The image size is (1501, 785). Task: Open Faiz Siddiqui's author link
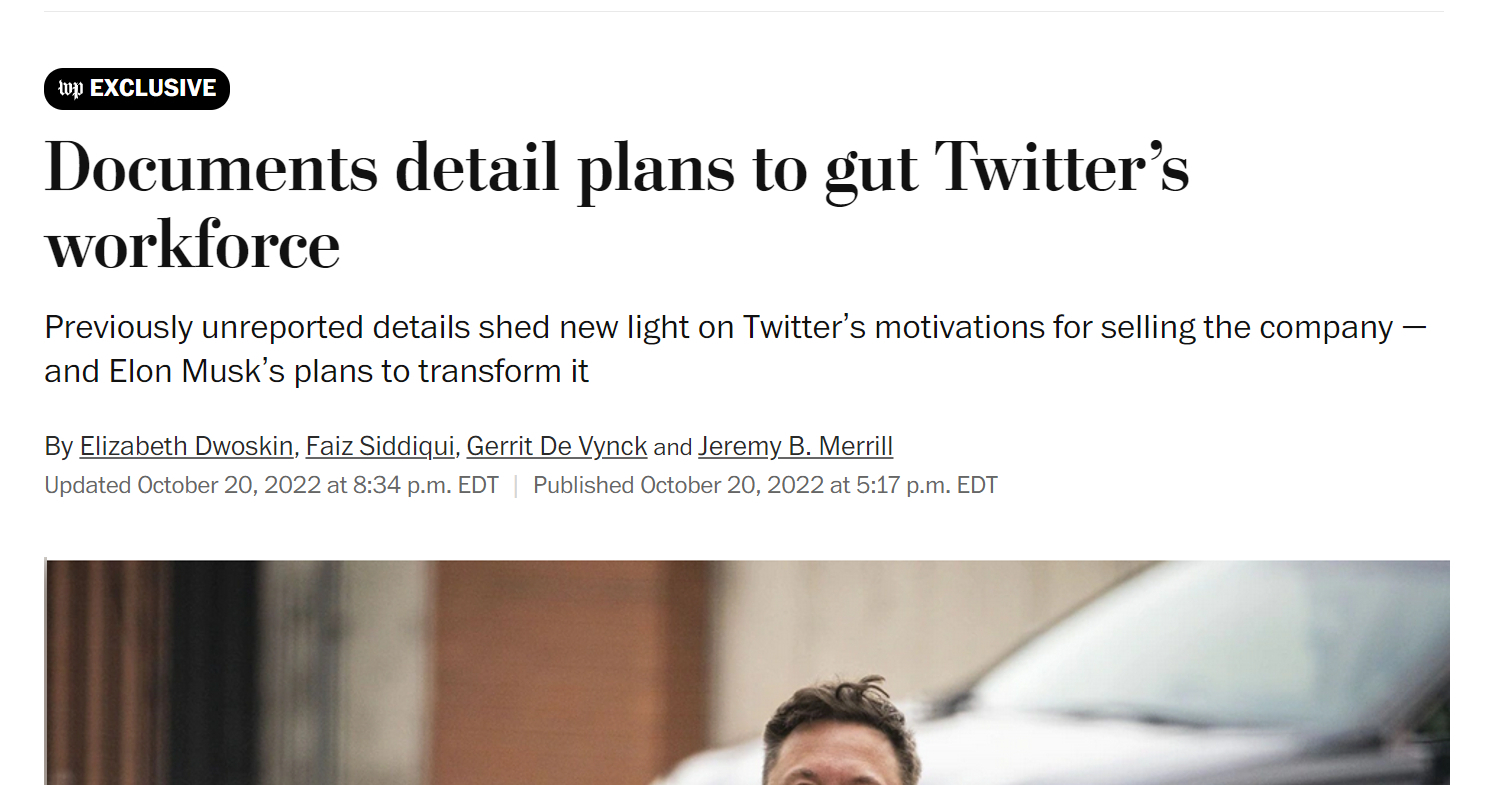380,446
